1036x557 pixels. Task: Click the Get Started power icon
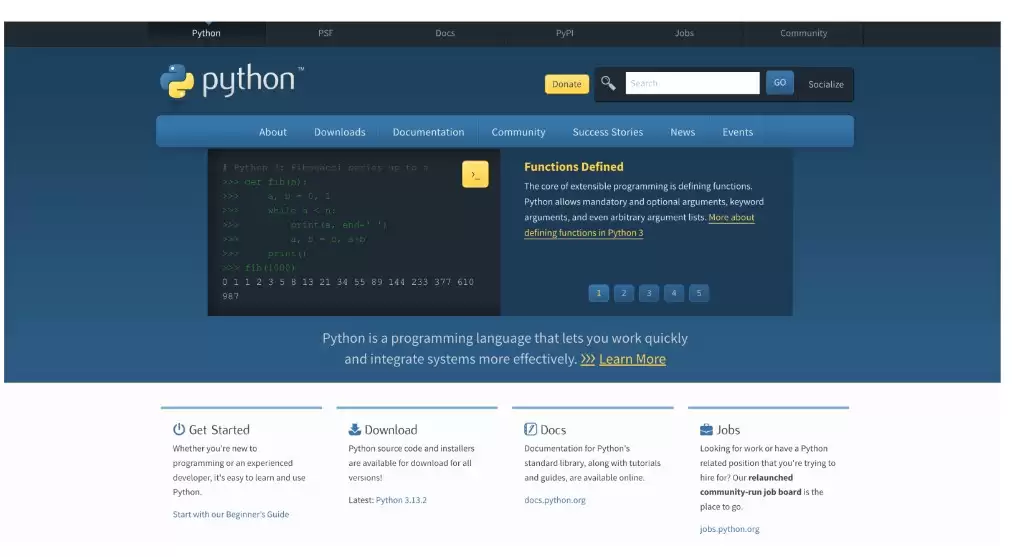coord(179,429)
